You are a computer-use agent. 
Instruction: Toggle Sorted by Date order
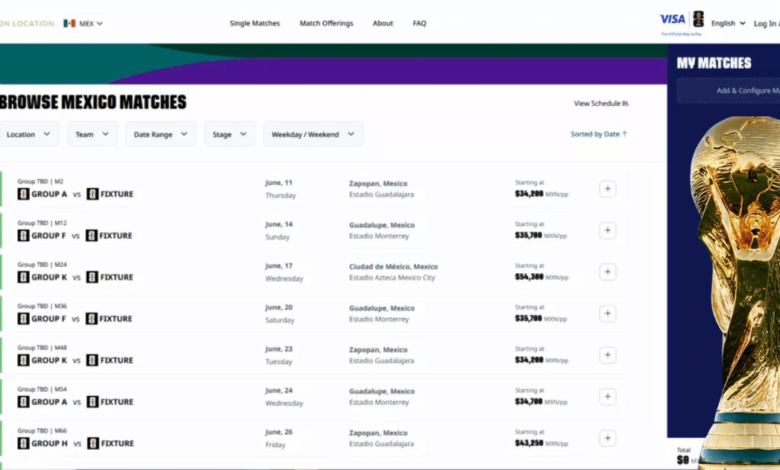click(x=599, y=134)
